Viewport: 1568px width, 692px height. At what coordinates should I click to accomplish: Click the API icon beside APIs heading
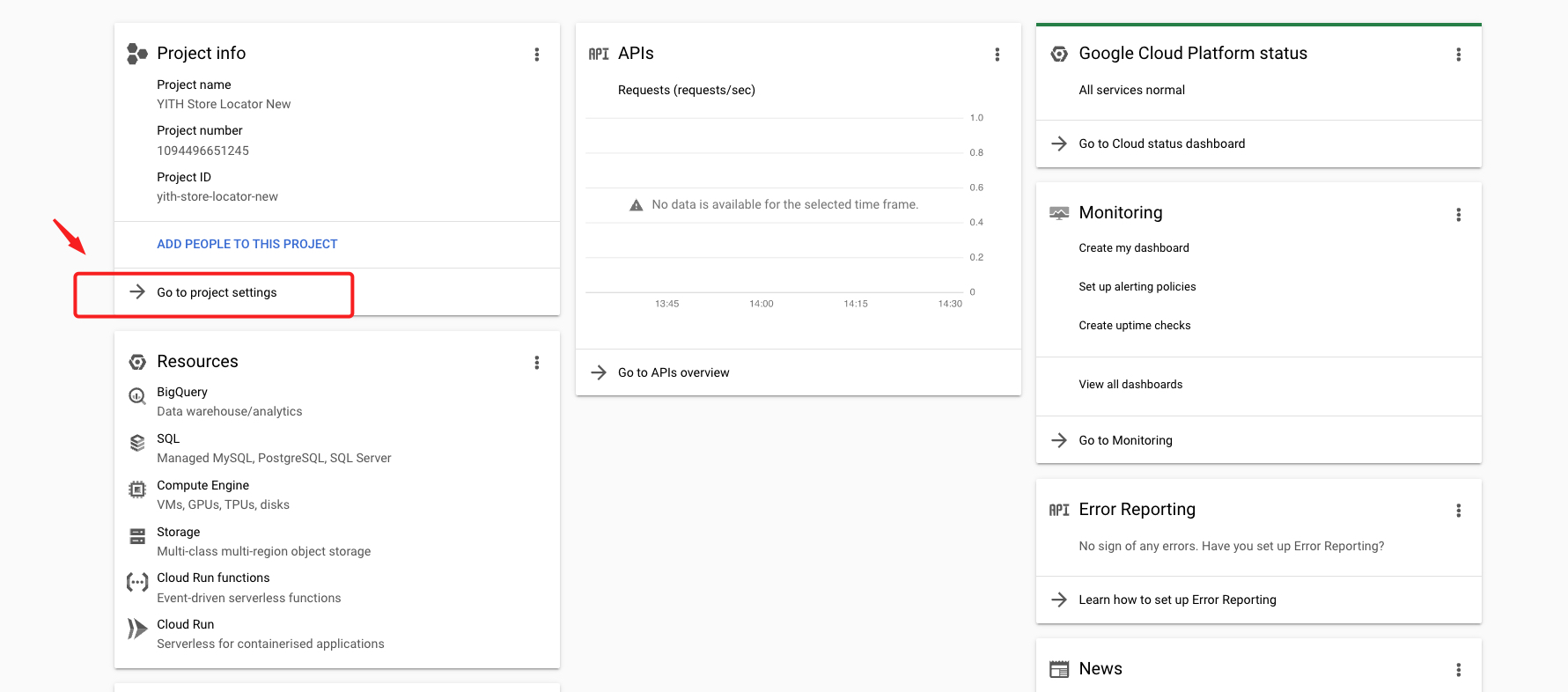(x=599, y=54)
